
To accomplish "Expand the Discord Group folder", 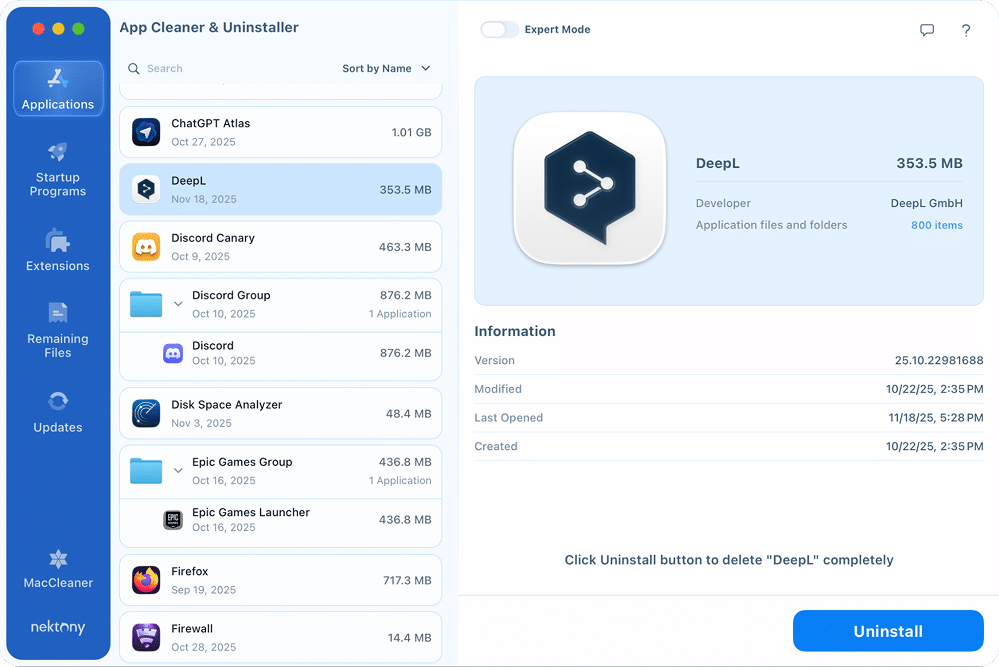I will point(179,303).
